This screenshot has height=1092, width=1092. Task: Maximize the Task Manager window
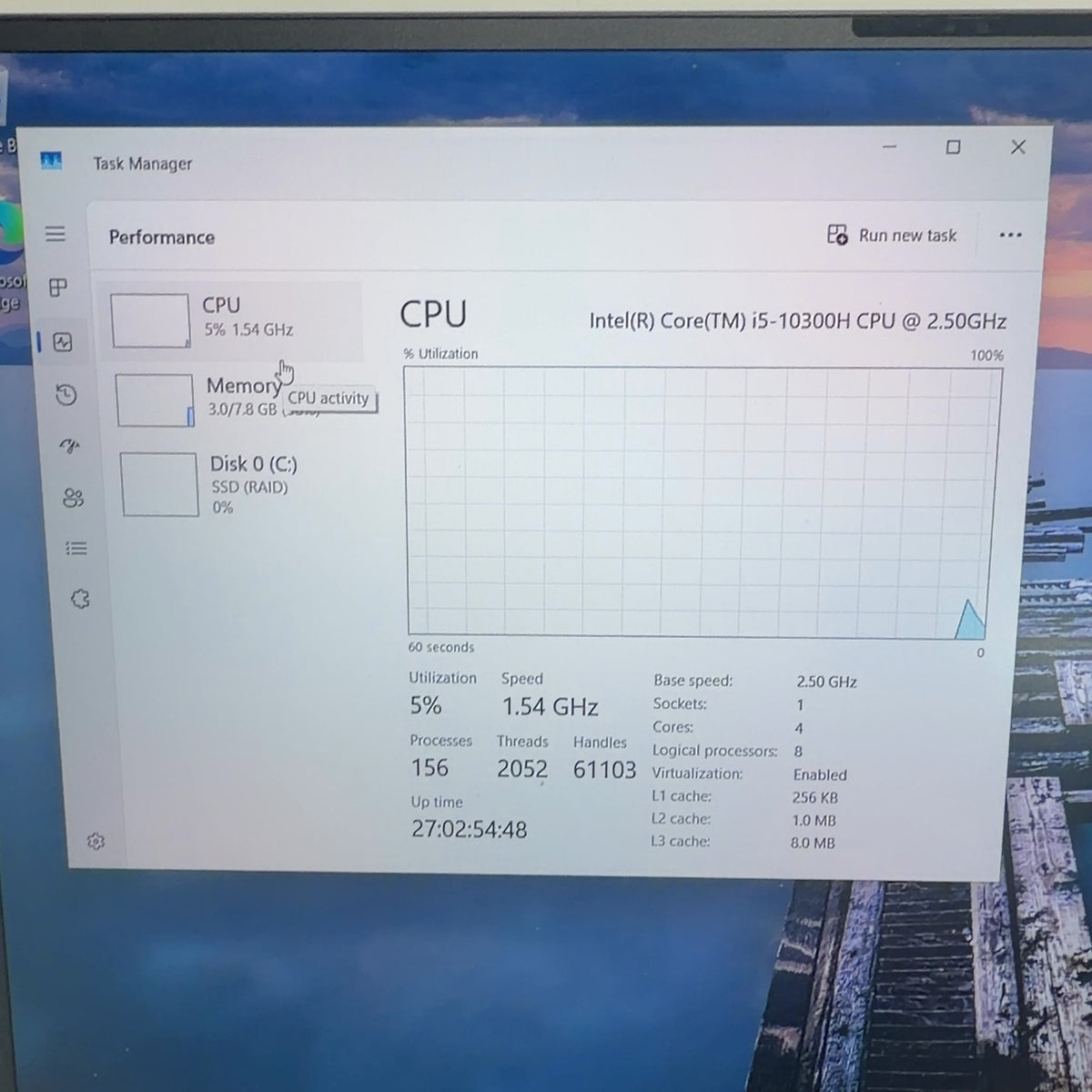point(953,147)
